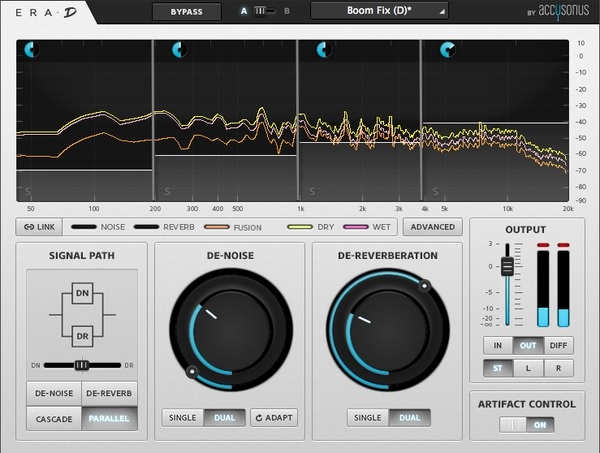Viewport: 600px width, 453px height.
Task: Select CASCADE signal path mode
Action: tap(54, 418)
